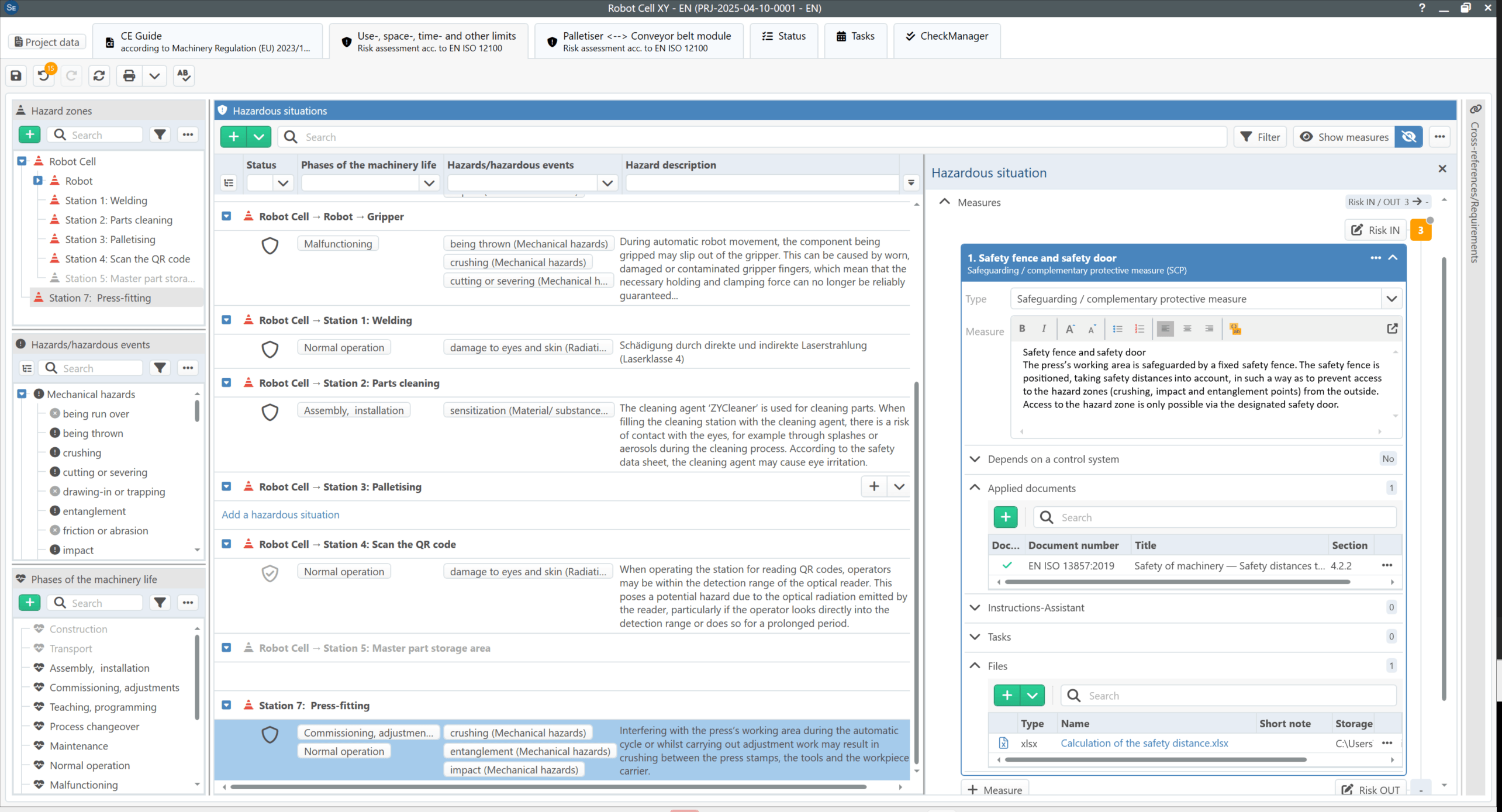The width and height of the screenshot is (1502, 812).
Task: Collapse the Robot Cel → Robot → Gripper group
Action: (x=226, y=216)
